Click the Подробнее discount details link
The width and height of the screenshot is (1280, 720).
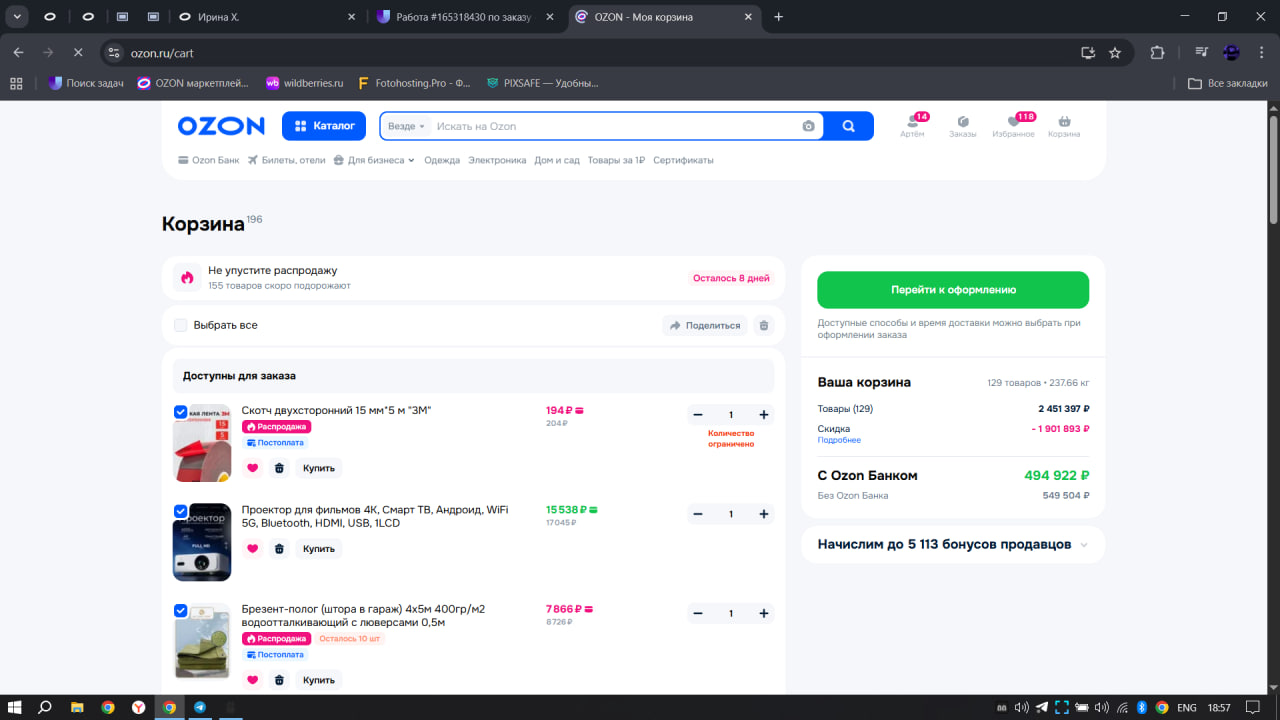(x=838, y=440)
